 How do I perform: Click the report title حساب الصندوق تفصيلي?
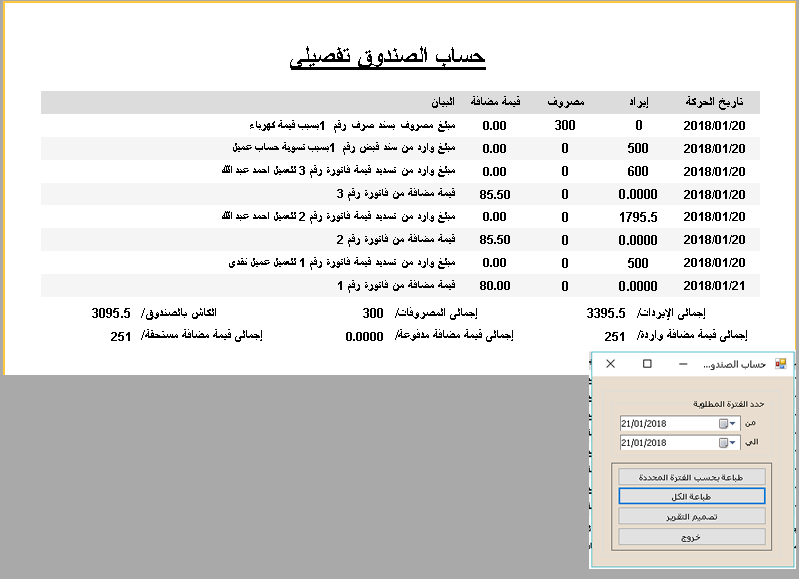tap(388, 57)
